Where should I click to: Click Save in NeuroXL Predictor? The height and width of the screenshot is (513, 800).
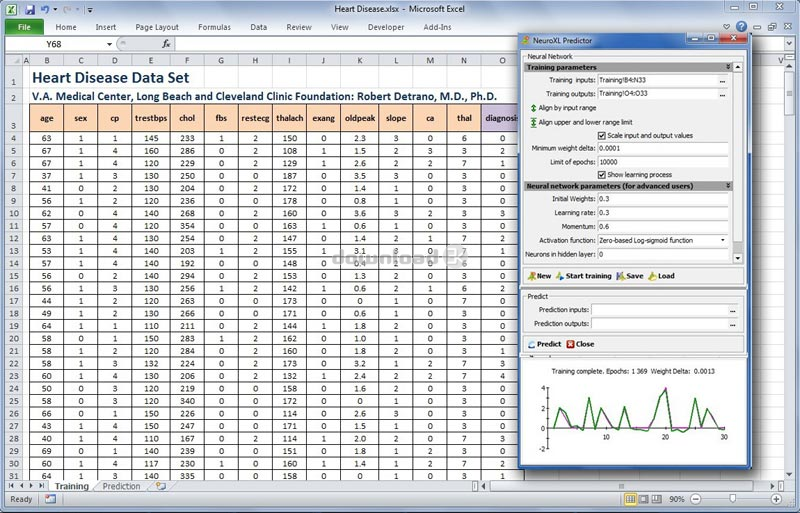[x=630, y=276]
